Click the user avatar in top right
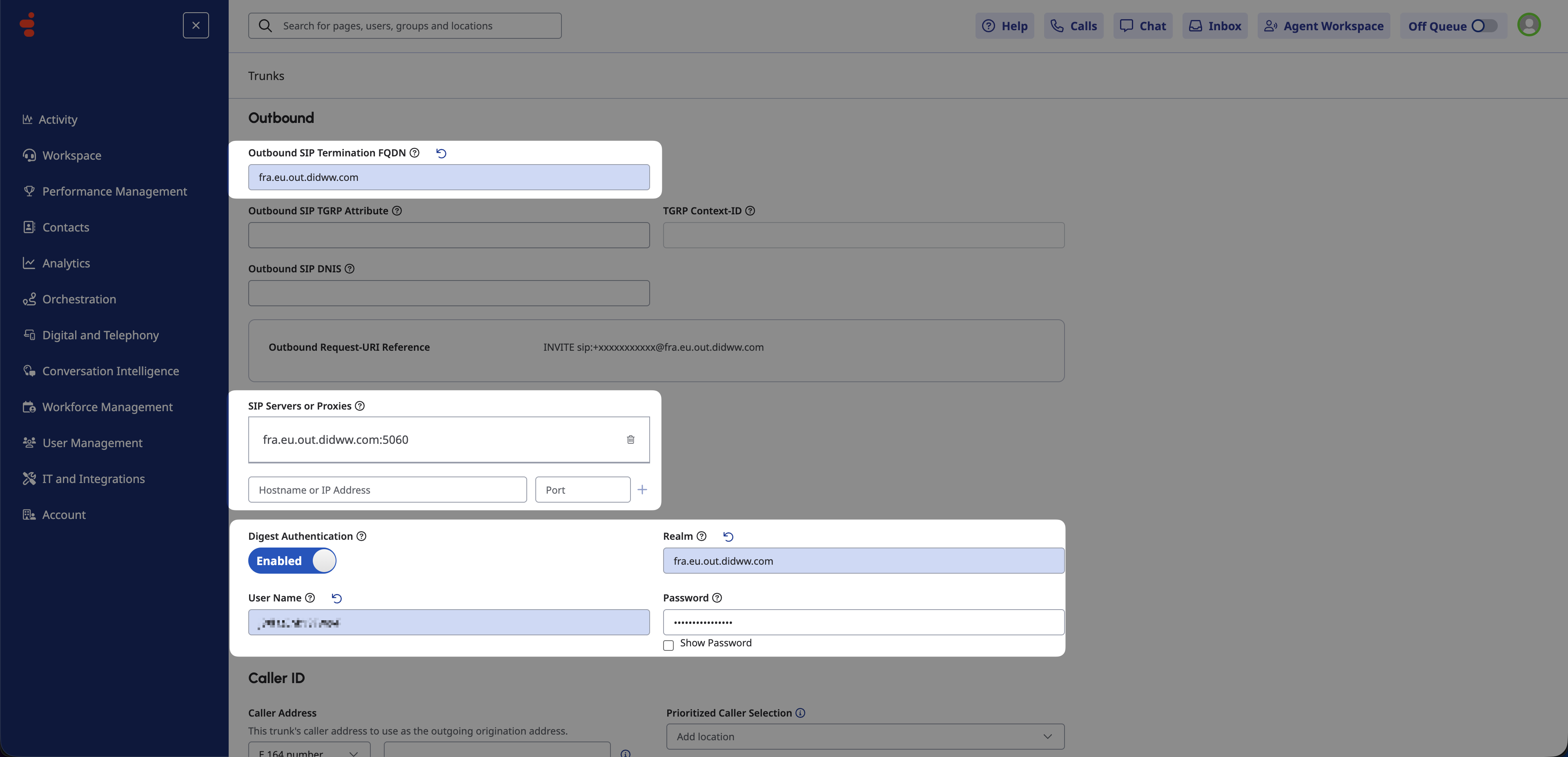 (1528, 25)
